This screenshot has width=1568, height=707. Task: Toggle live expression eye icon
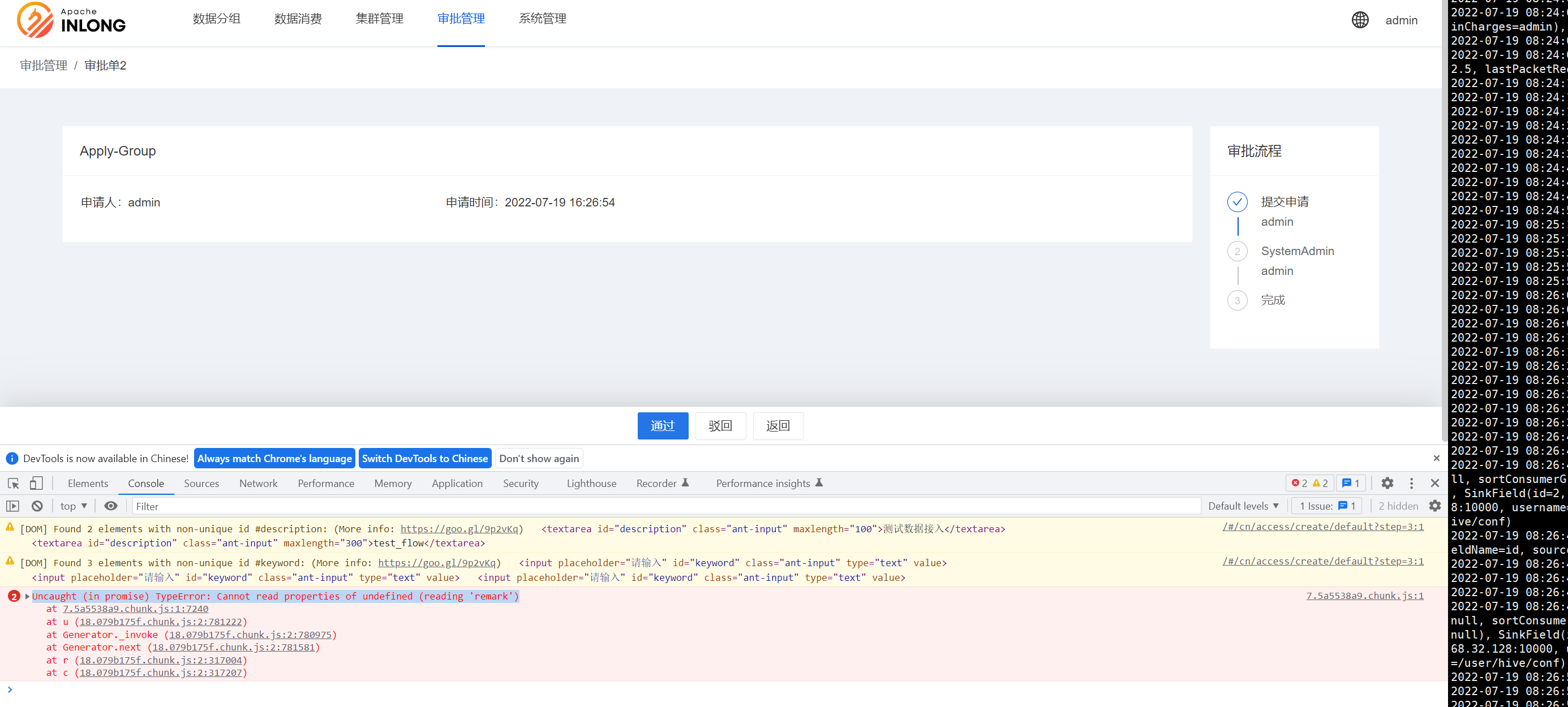(x=111, y=506)
